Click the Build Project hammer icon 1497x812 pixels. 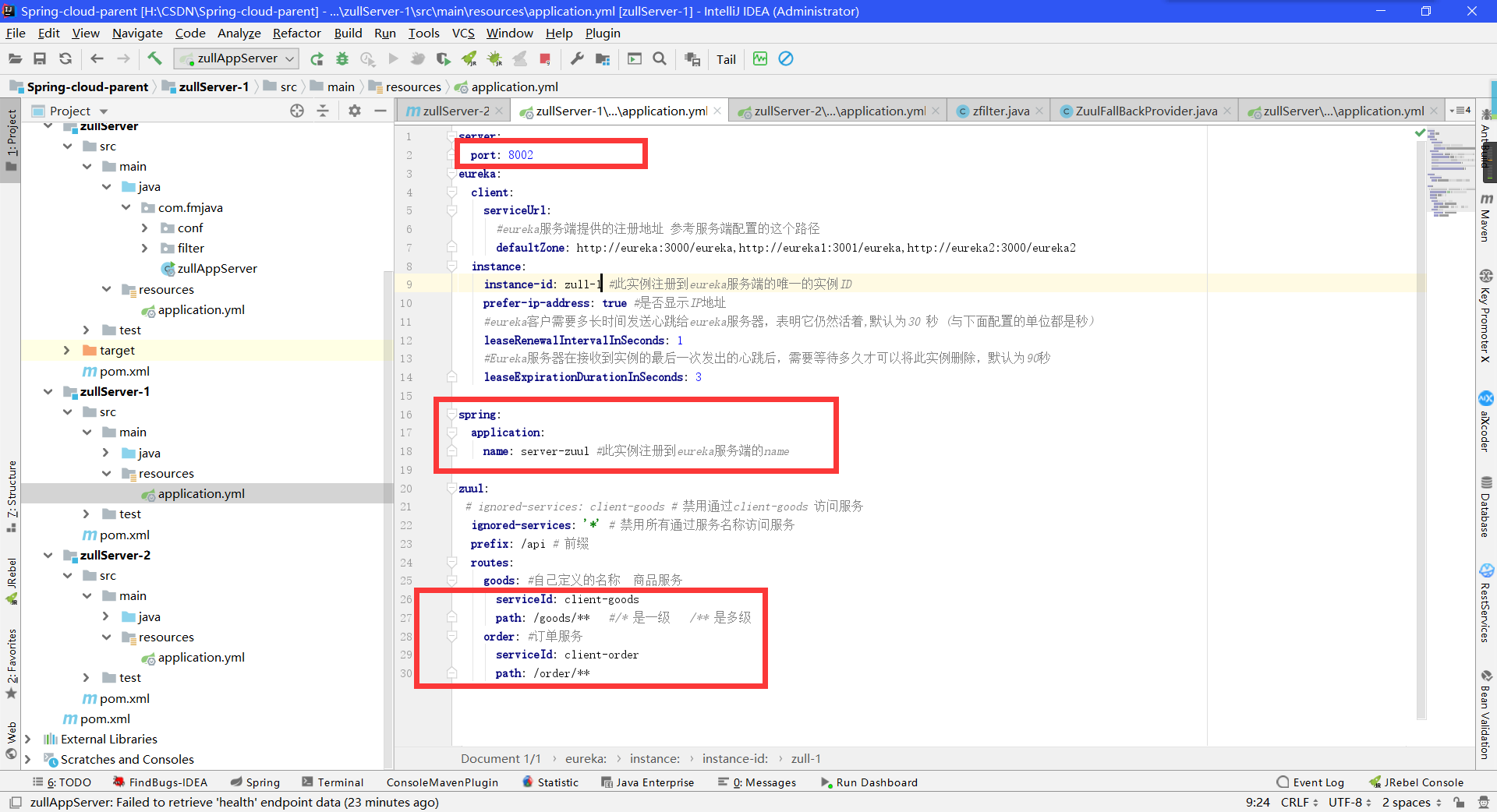click(x=154, y=58)
